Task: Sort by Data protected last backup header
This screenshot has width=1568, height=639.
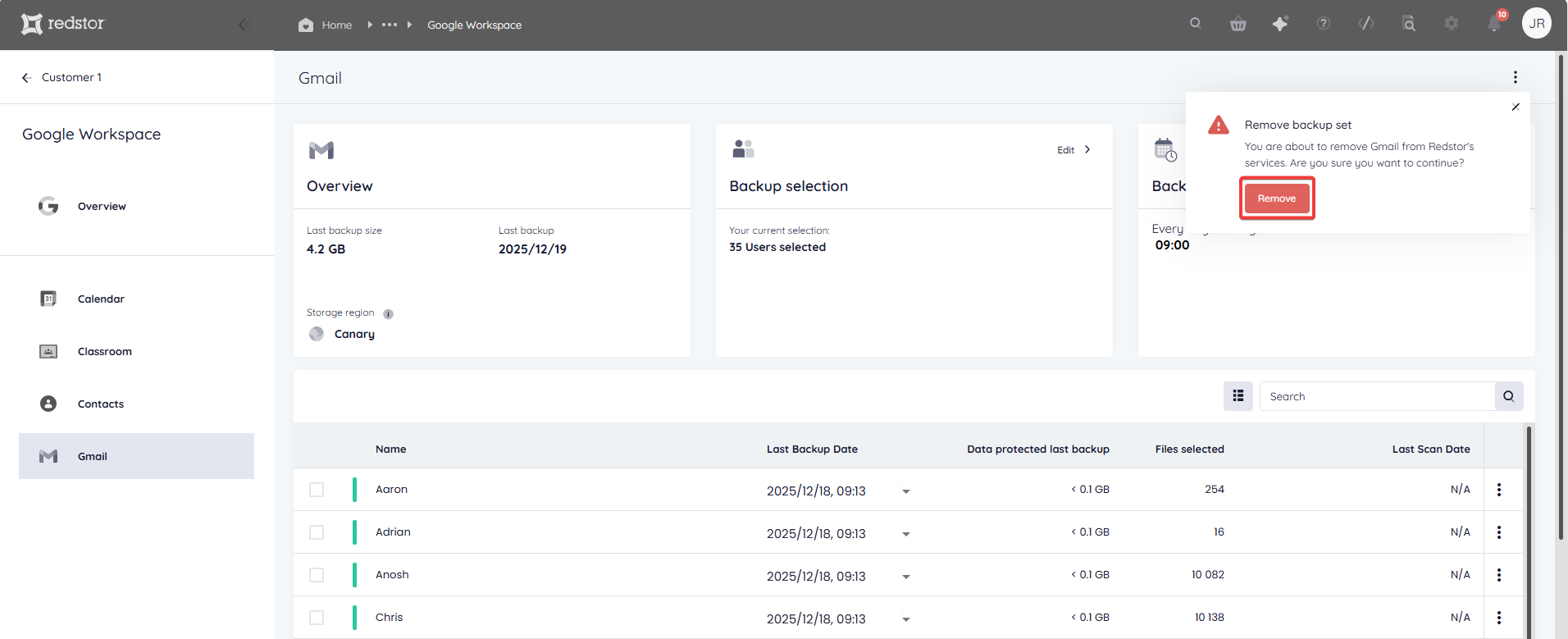Action: point(1038,449)
